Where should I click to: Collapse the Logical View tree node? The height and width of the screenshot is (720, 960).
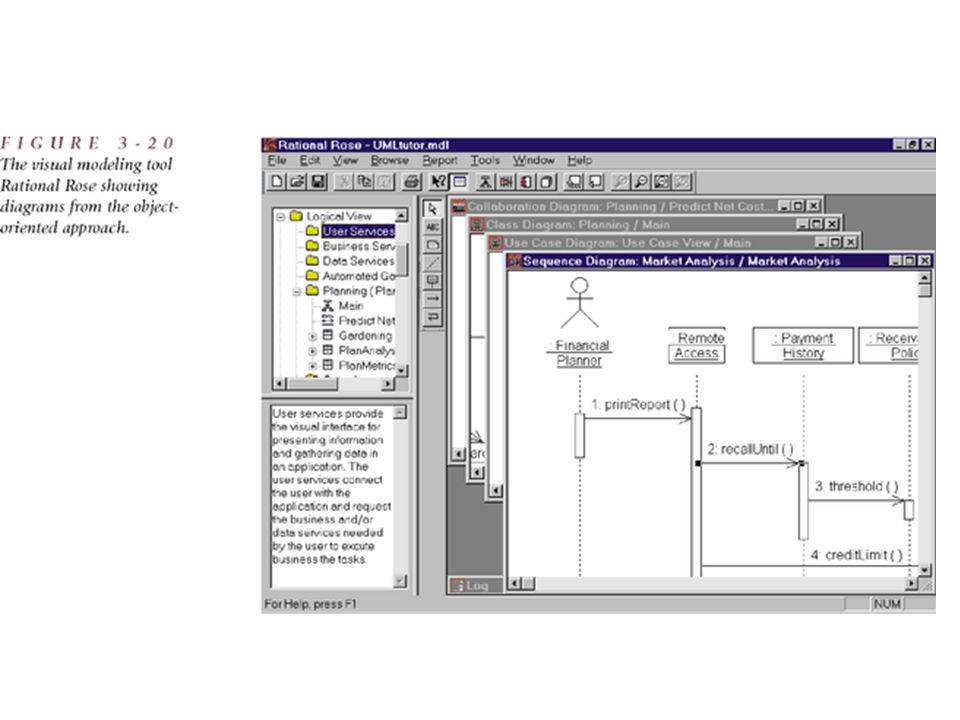[x=280, y=216]
